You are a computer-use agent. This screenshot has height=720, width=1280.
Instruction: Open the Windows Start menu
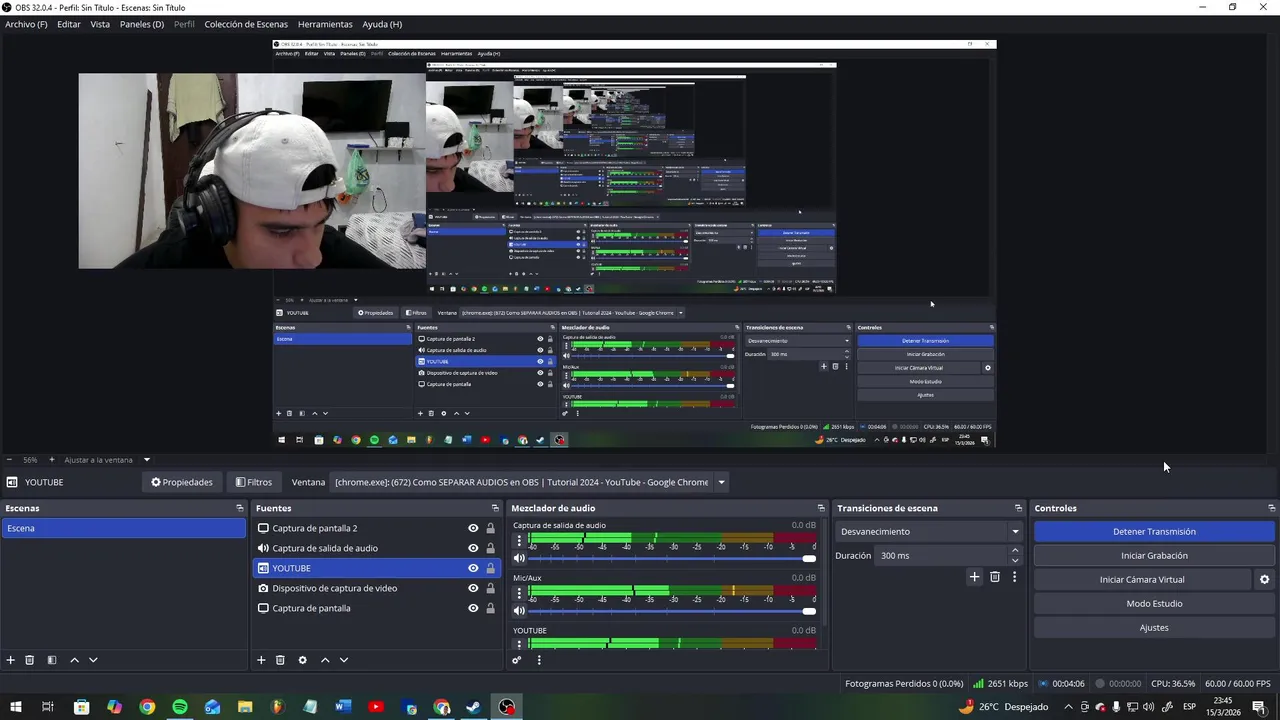point(16,707)
